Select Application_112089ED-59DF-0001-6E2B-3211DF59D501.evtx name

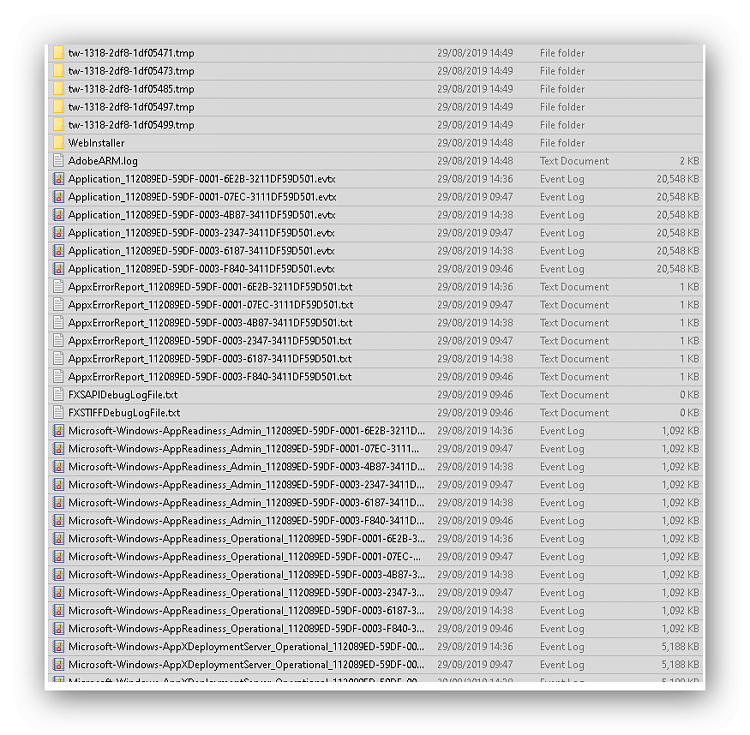[201, 179]
